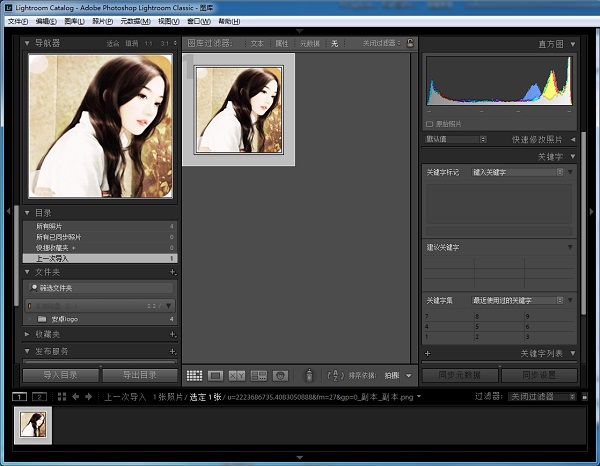The width and height of the screenshot is (600, 466).
Task: Expand the 收藏夹 panel
Action: click(x=28, y=334)
